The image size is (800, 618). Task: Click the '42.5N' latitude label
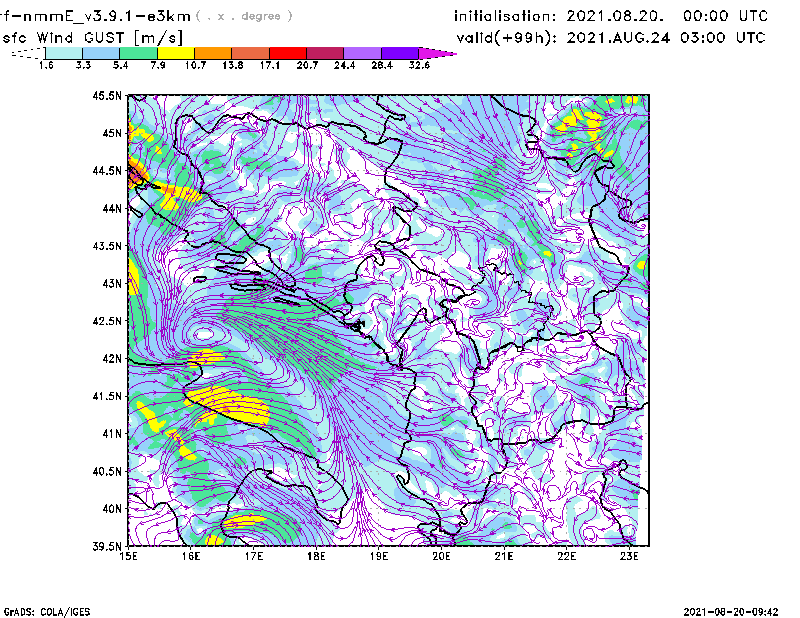[x=108, y=321]
